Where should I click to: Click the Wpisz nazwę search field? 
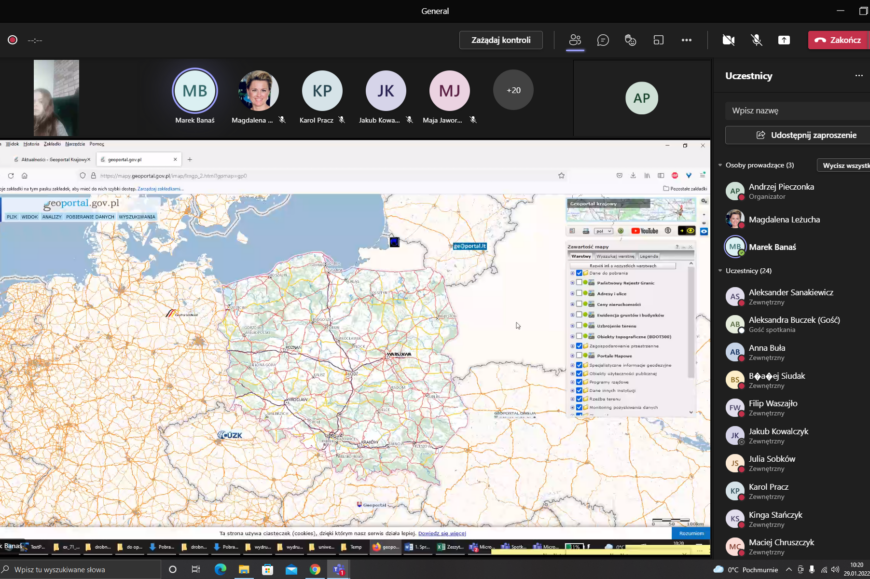coord(797,110)
